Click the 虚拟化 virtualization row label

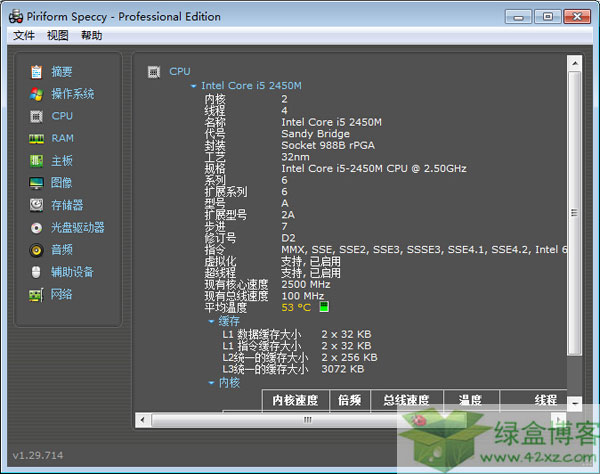point(220,261)
